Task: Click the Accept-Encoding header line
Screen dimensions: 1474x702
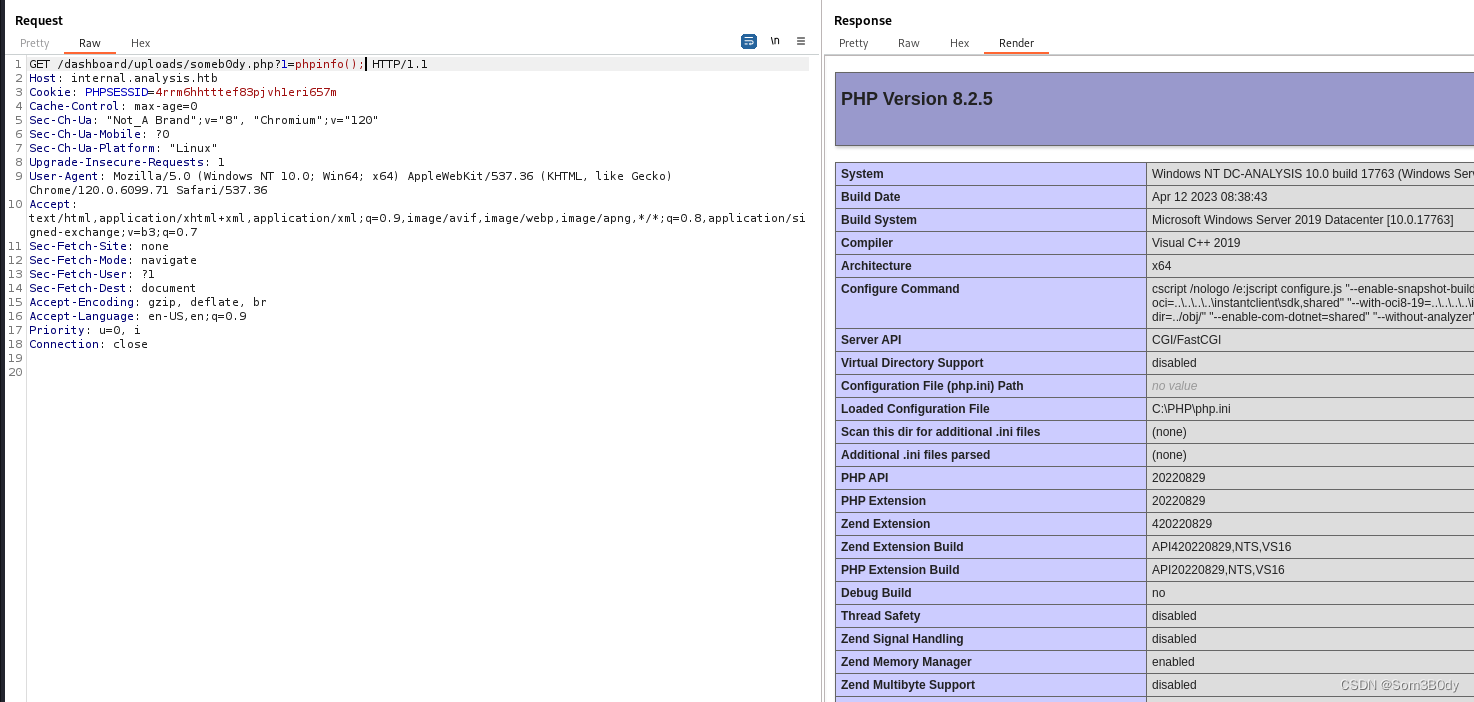Action: pos(148,302)
